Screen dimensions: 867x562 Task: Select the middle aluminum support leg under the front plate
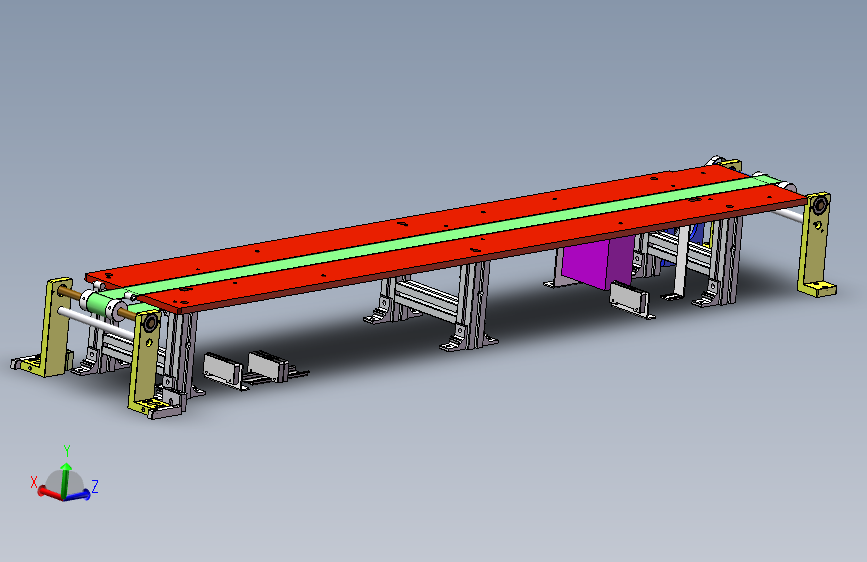click(x=472, y=306)
